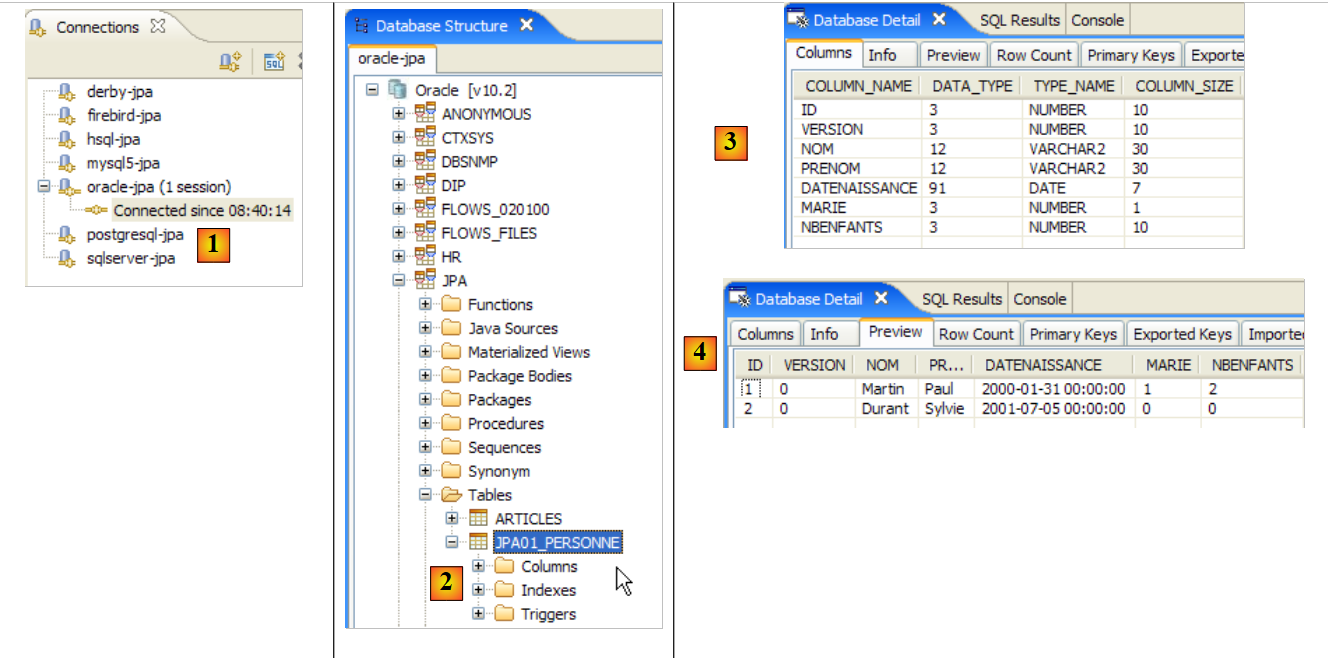This screenshot has width=1328, height=658.
Task: Expand the Functions folder
Action: click(x=426, y=305)
